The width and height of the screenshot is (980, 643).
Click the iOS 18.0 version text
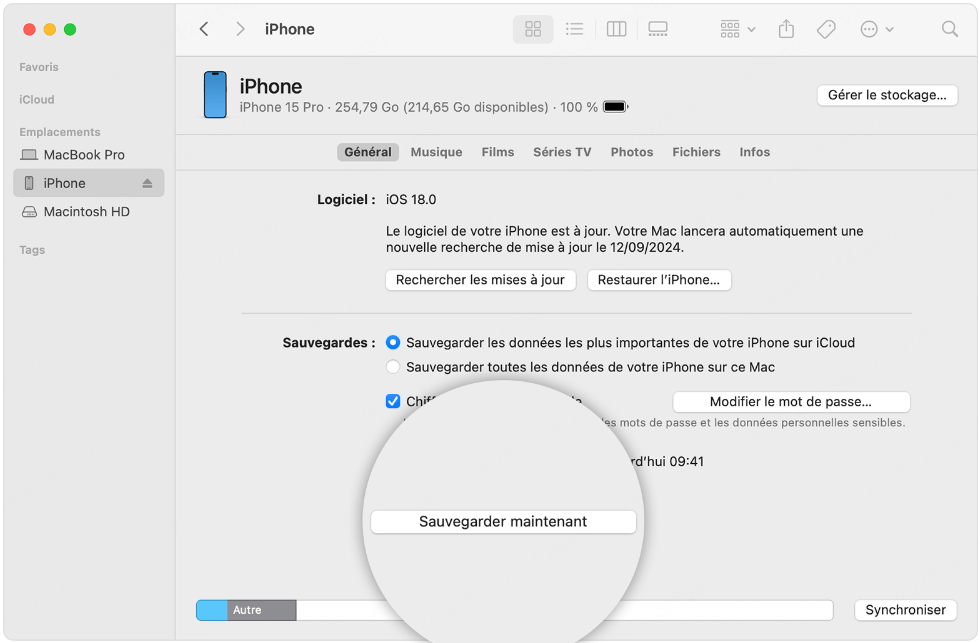point(411,199)
